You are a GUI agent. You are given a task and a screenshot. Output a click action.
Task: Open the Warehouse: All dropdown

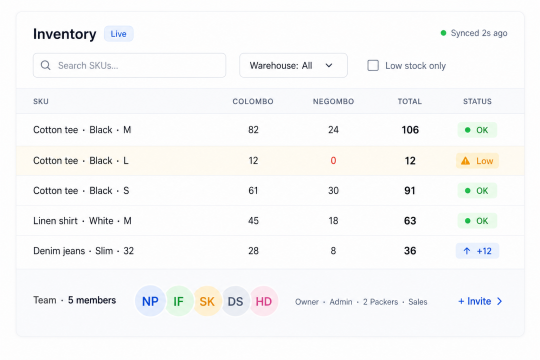[293, 65]
